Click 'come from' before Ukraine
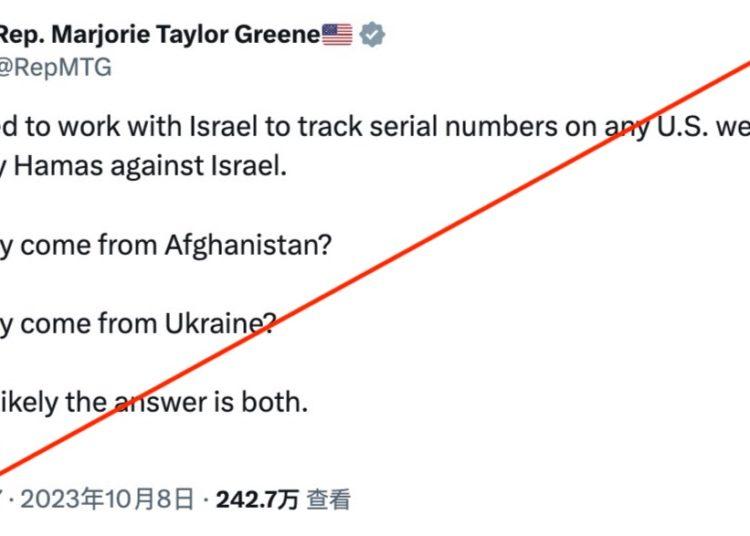This screenshot has height=536, width=750. (x=88, y=324)
